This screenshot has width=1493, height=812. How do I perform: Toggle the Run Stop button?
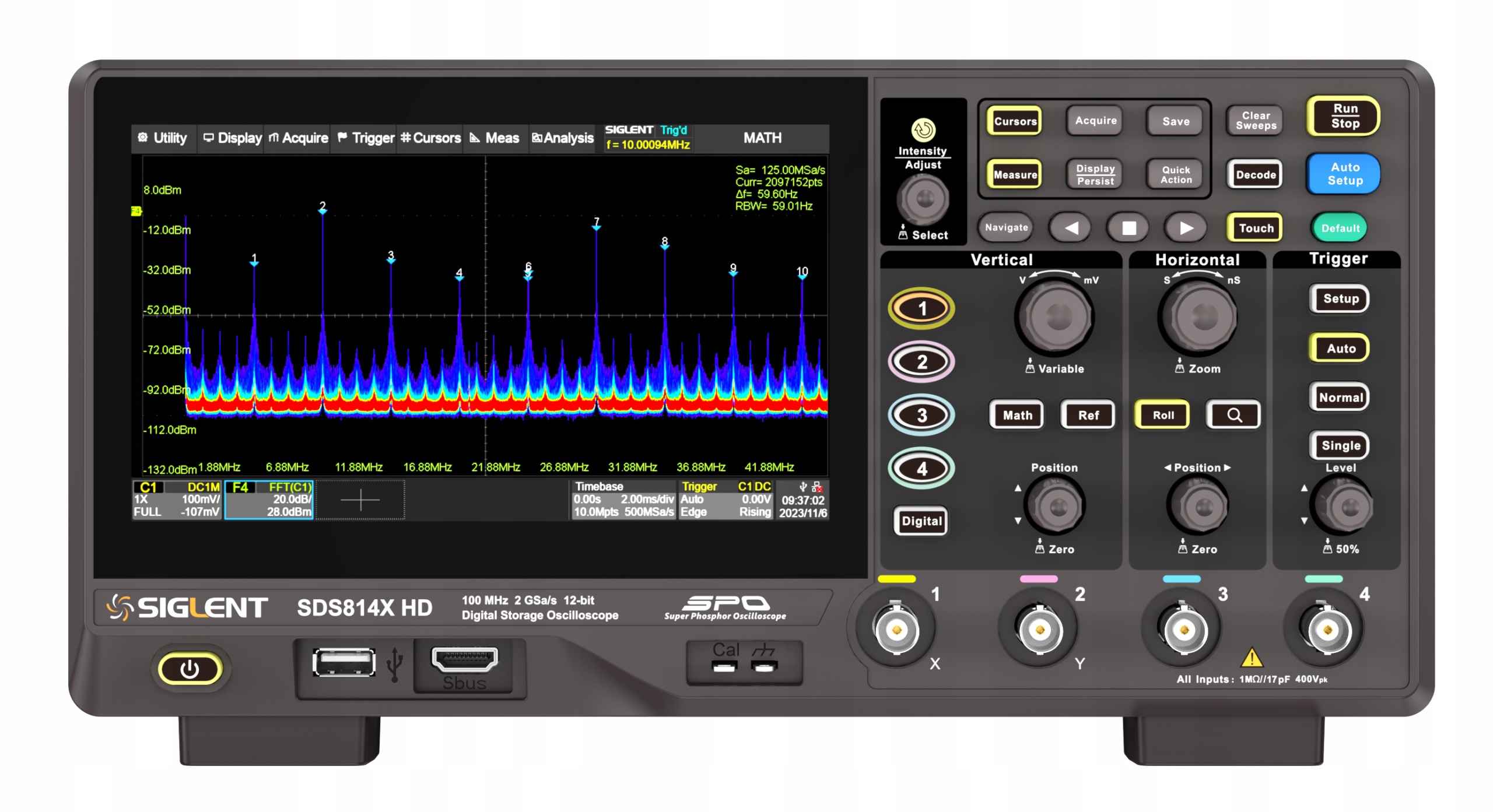tap(1344, 116)
